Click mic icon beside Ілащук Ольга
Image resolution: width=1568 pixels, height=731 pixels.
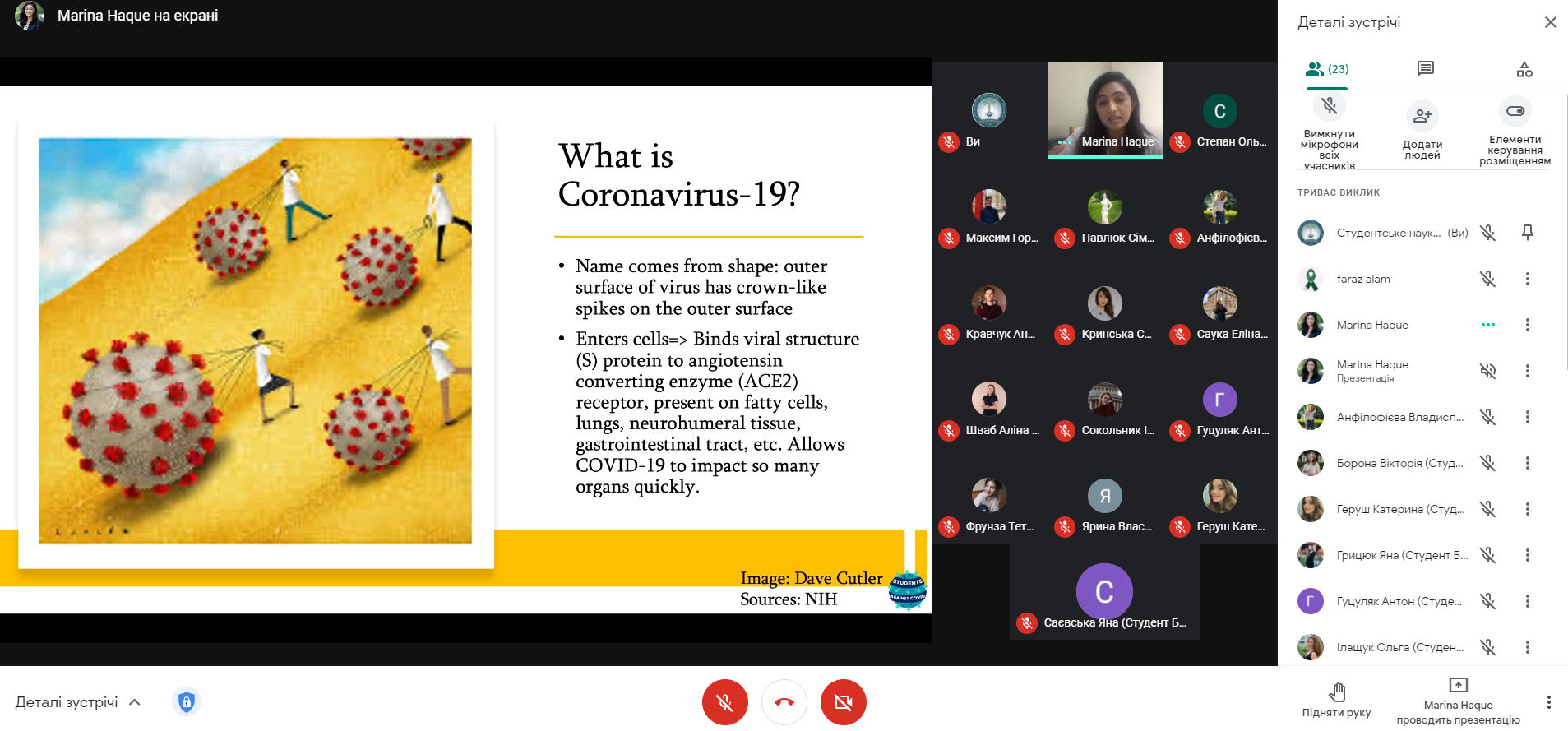click(x=1487, y=647)
